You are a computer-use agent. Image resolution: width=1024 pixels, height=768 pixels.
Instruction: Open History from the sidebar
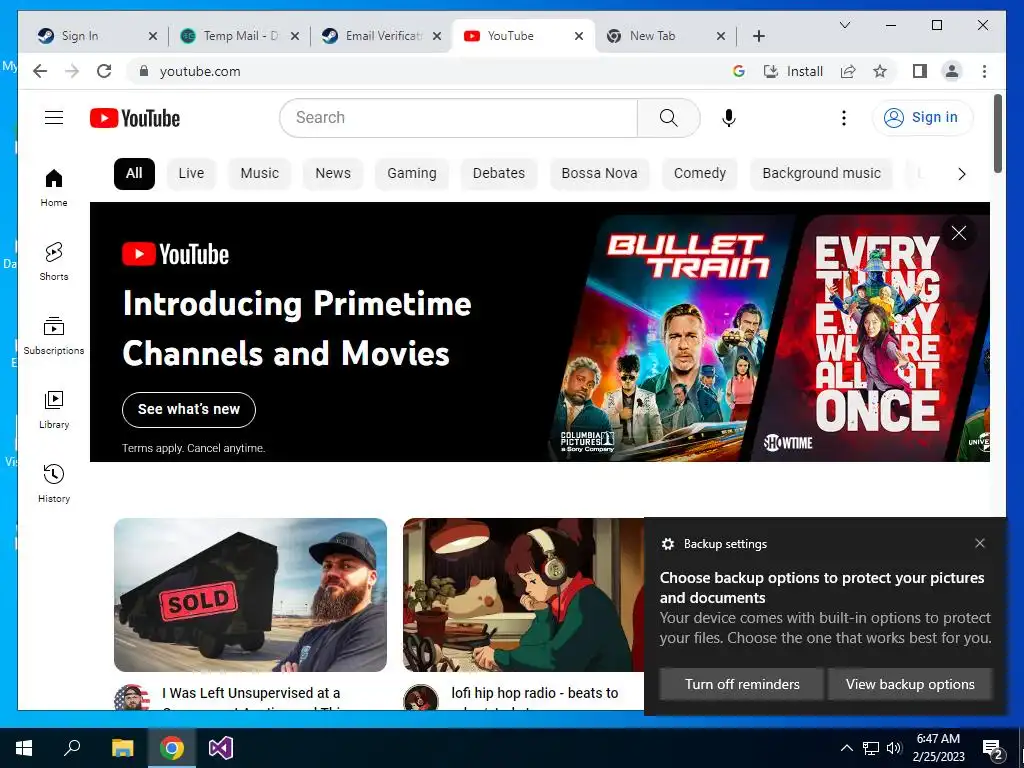tap(54, 483)
